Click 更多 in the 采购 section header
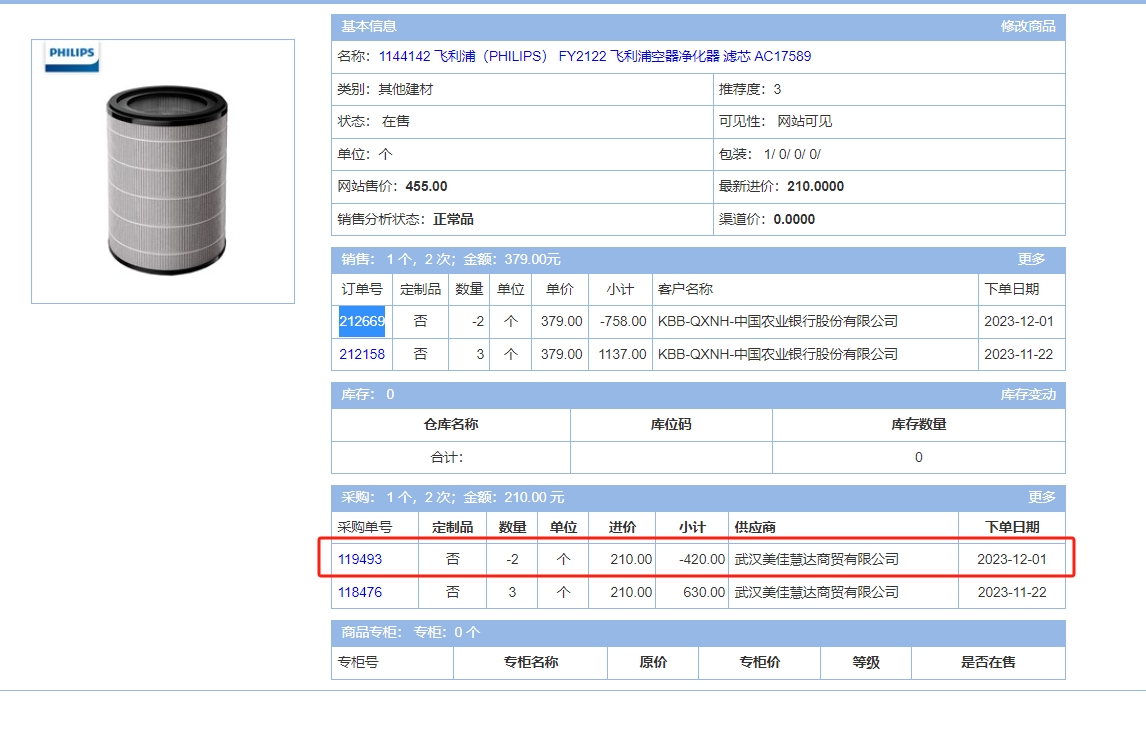The height and width of the screenshot is (730, 1146). click(1041, 498)
